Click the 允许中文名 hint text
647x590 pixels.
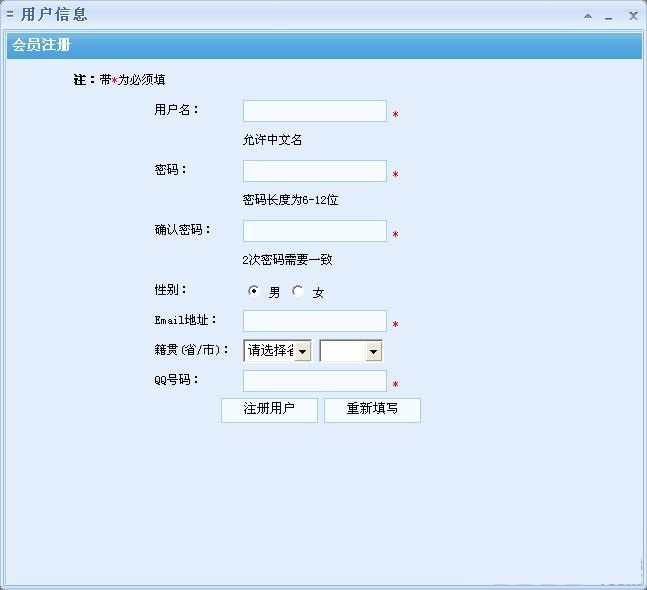[x=272, y=140]
